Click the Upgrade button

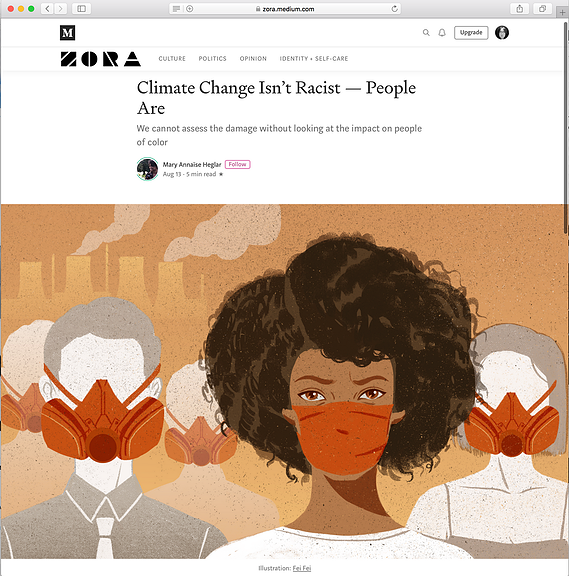pyautogui.click(x=471, y=33)
